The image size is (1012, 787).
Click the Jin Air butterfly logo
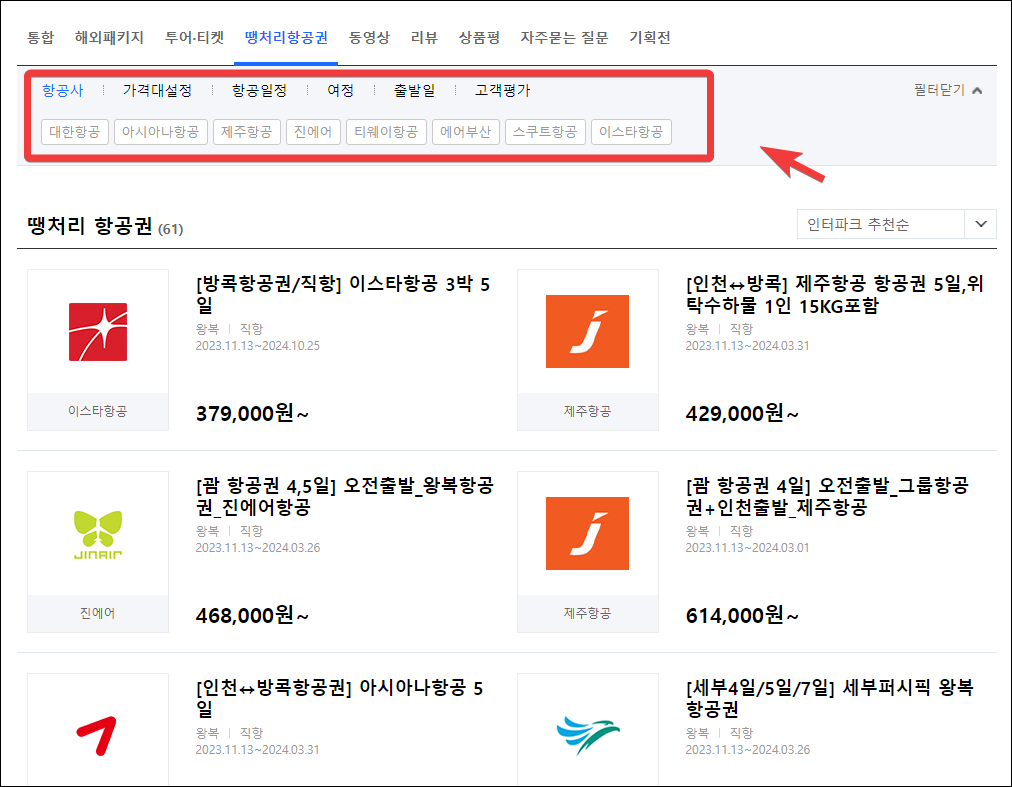click(98, 534)
